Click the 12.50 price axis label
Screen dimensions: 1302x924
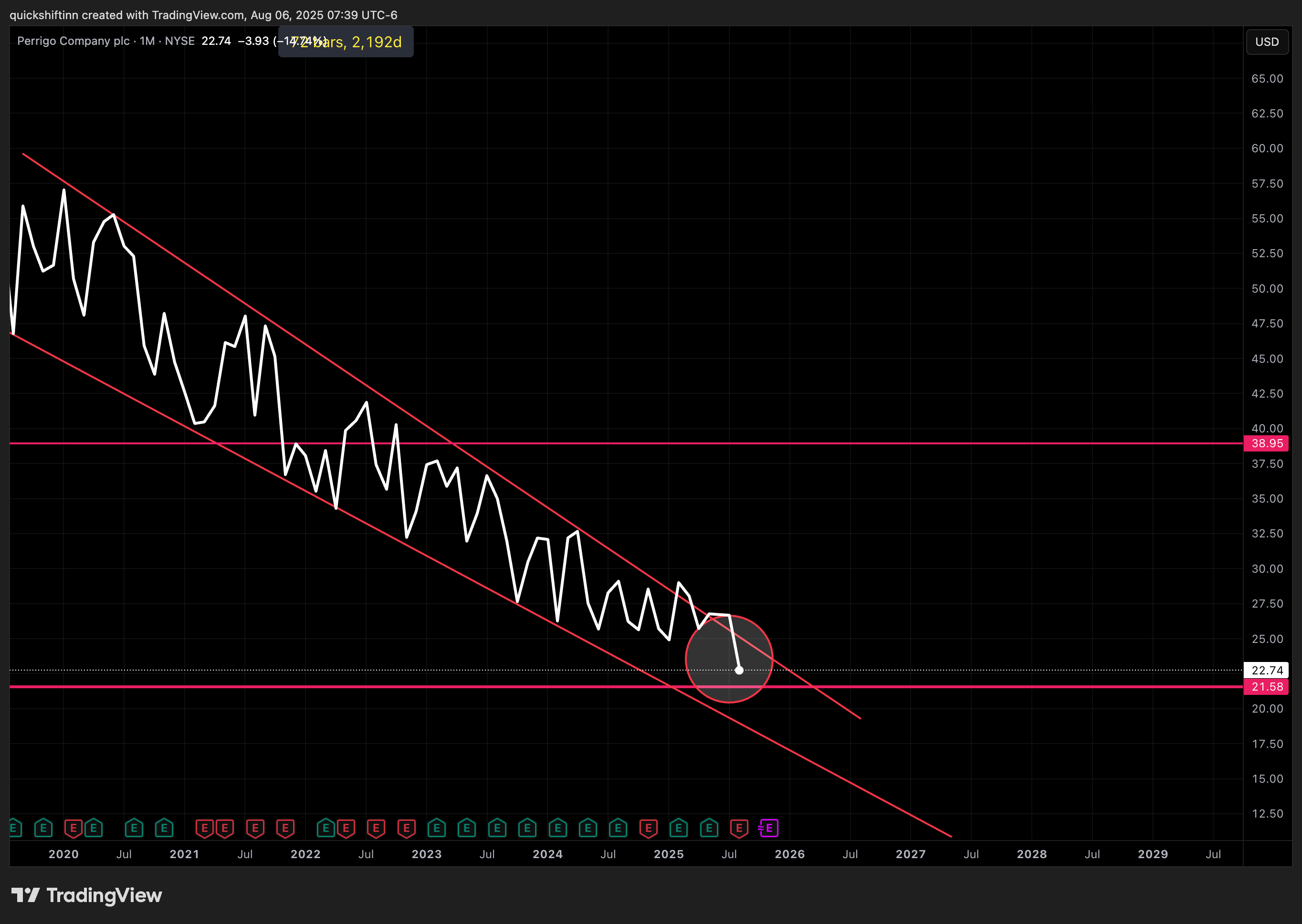[1267, 814]
